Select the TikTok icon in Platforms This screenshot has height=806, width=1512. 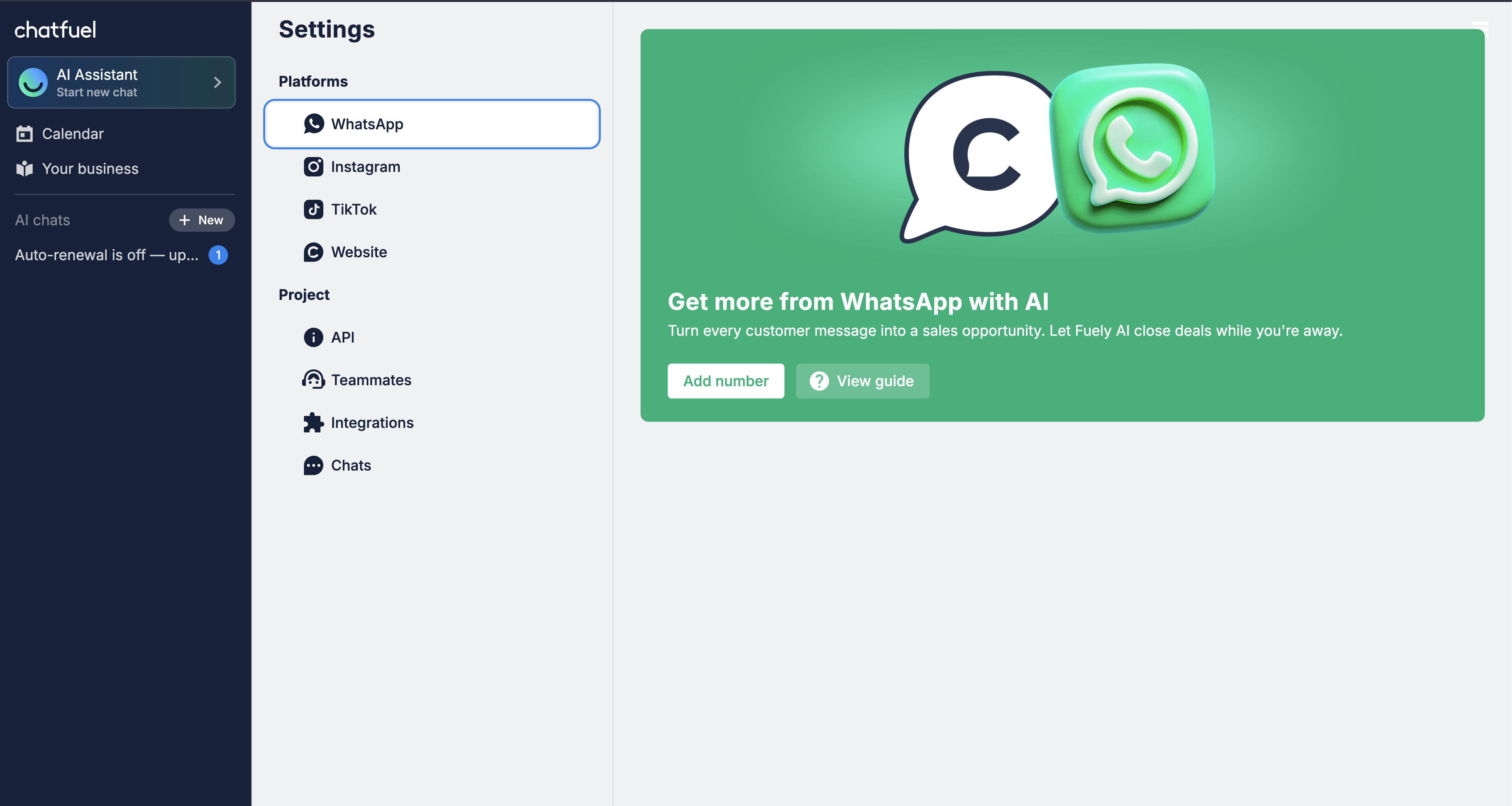[x=313, y=209]
